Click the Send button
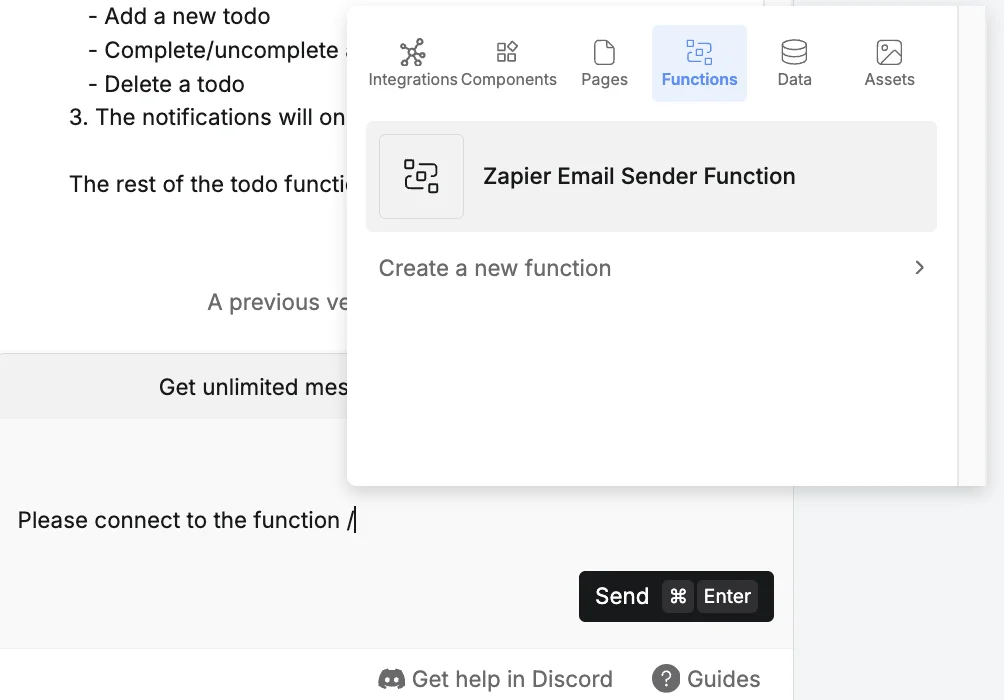The height and width of the screenshot is (700, 1004). click(676, 596)
